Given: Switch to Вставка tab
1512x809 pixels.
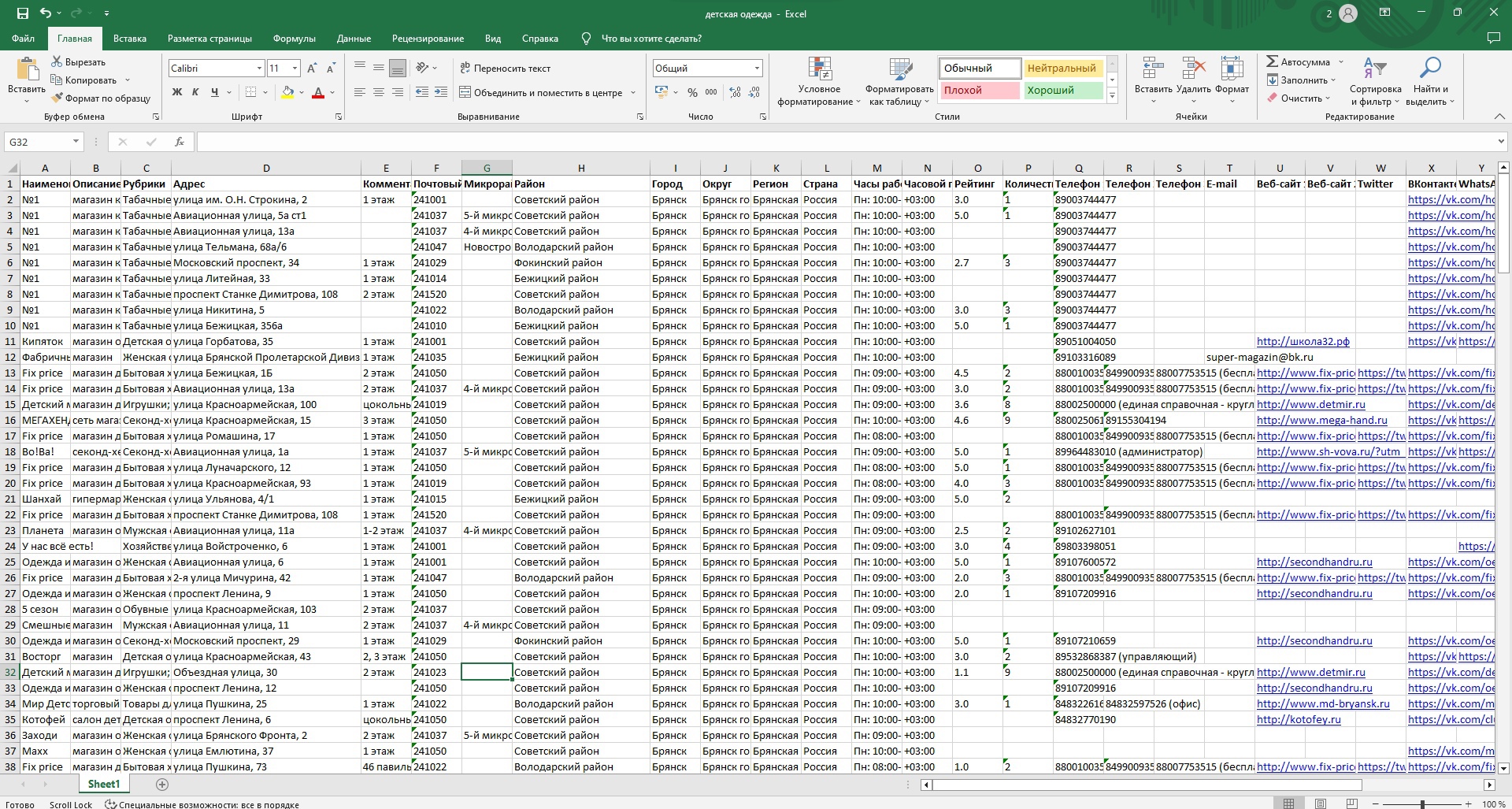Looking at the screenshot, I should [130, 39].
